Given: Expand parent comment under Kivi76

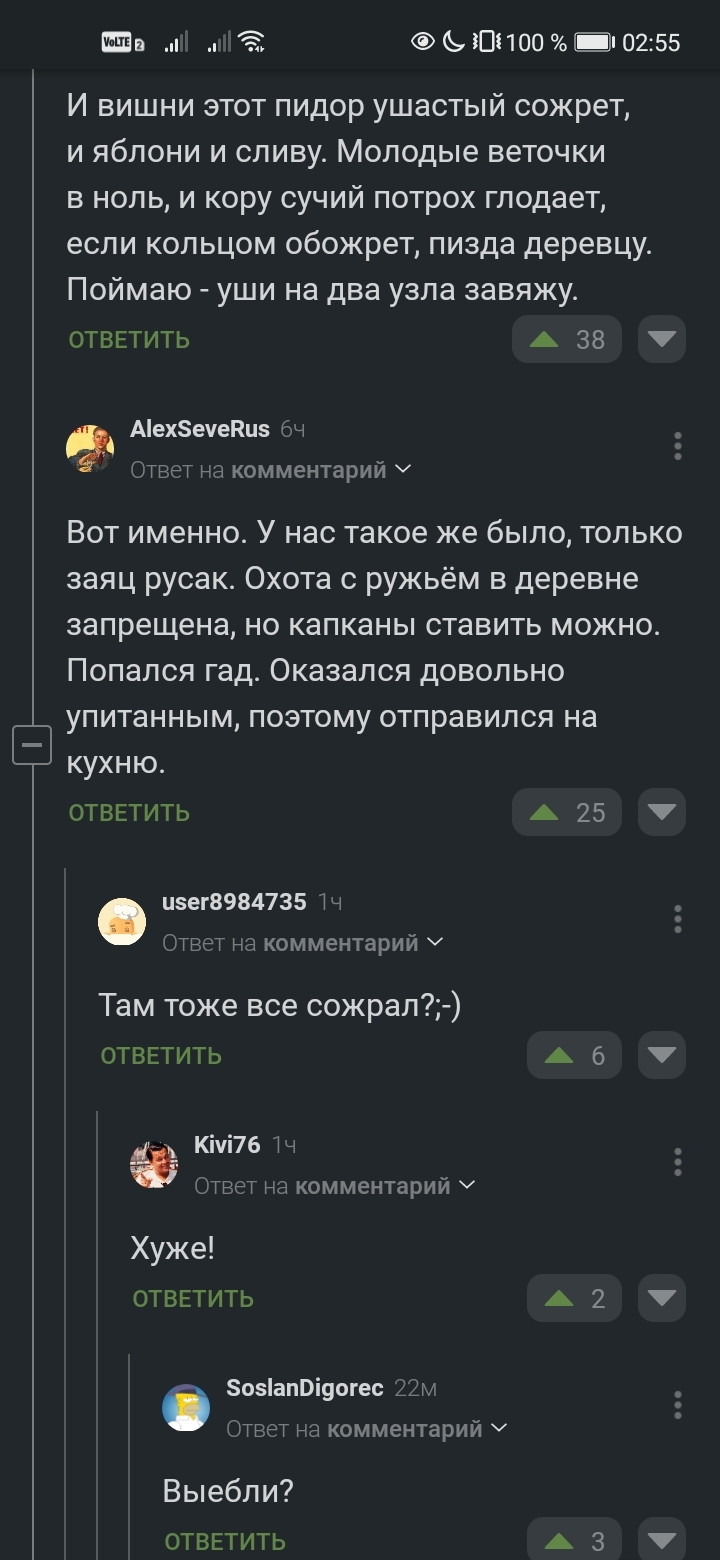Looking at the screenshot, I should 335,1186.
